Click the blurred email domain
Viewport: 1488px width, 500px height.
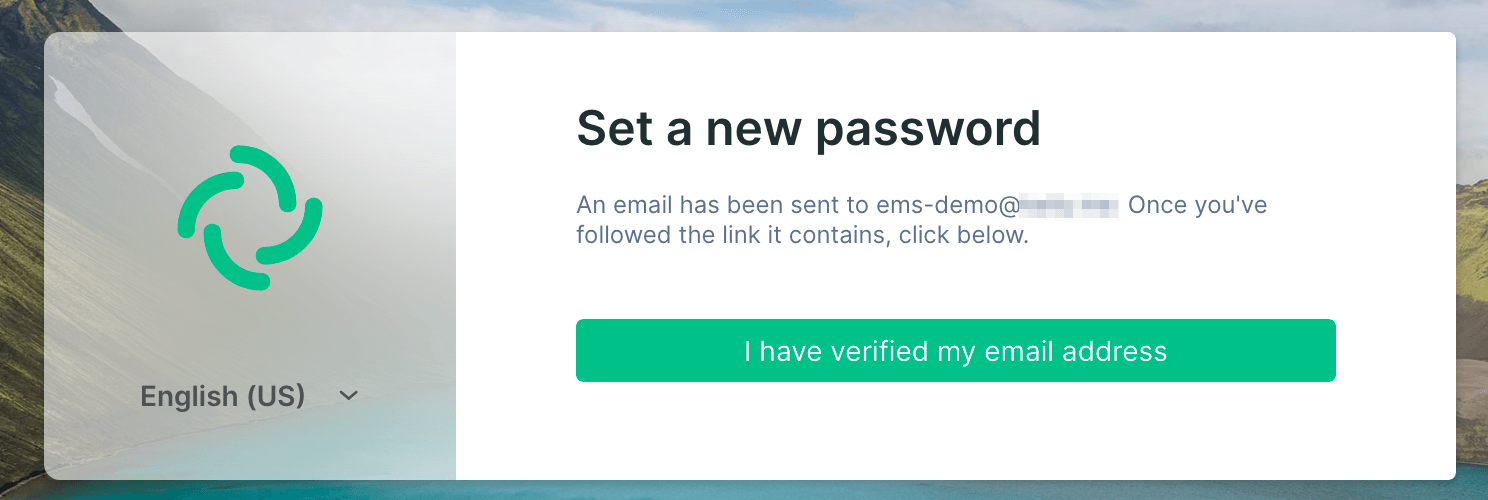point(1055,207)
